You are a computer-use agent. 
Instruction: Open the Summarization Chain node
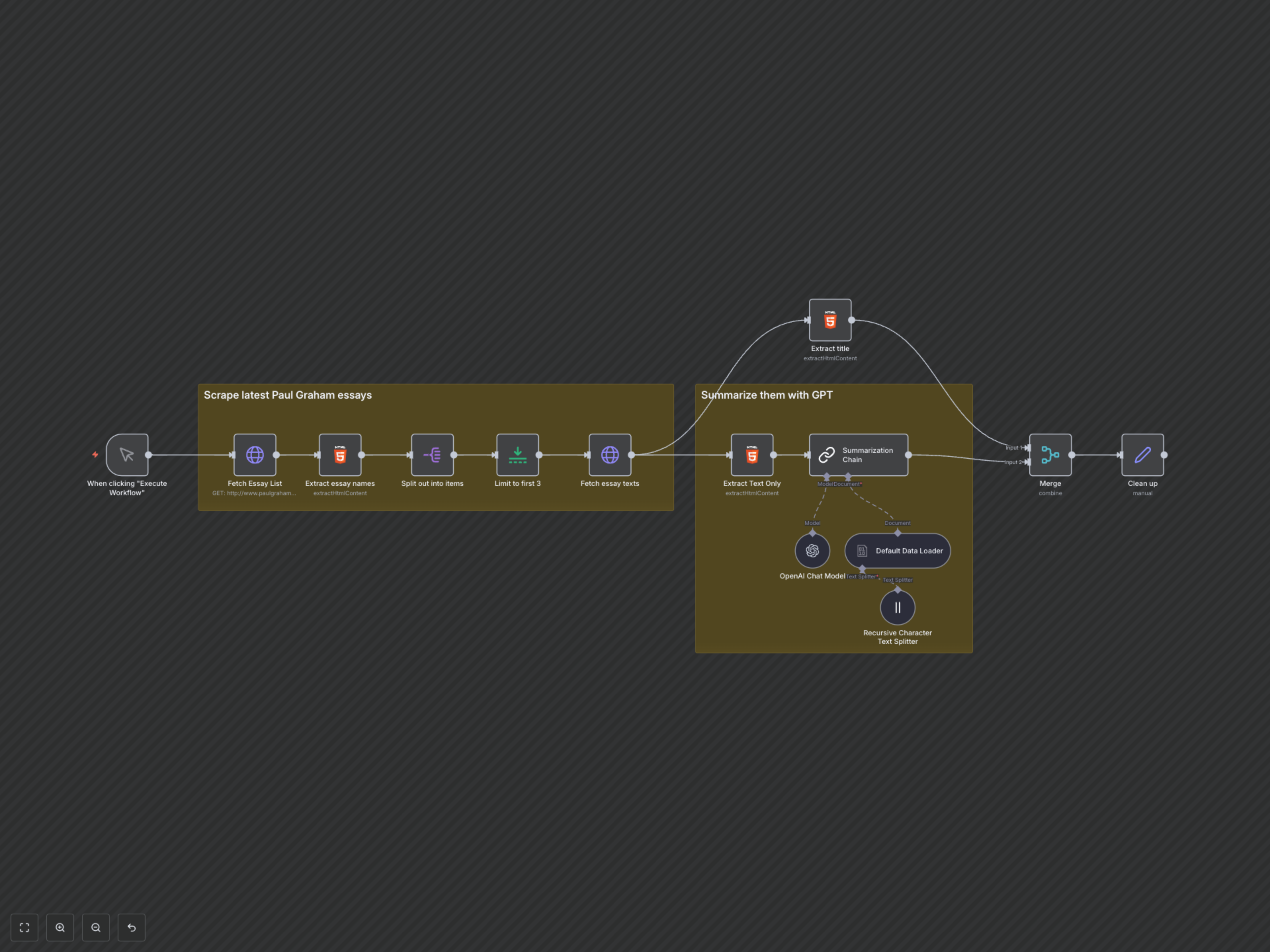[x=858, y=455]
